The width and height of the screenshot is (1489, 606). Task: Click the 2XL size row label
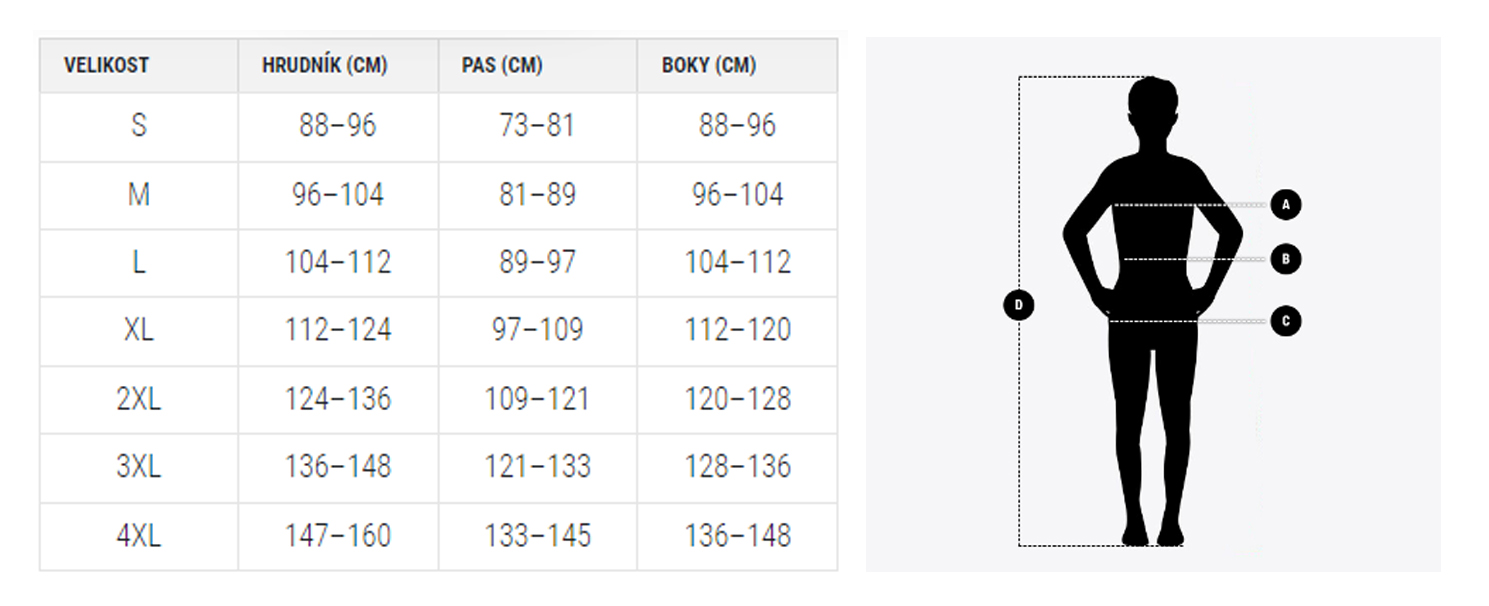[x=139, y=399]
